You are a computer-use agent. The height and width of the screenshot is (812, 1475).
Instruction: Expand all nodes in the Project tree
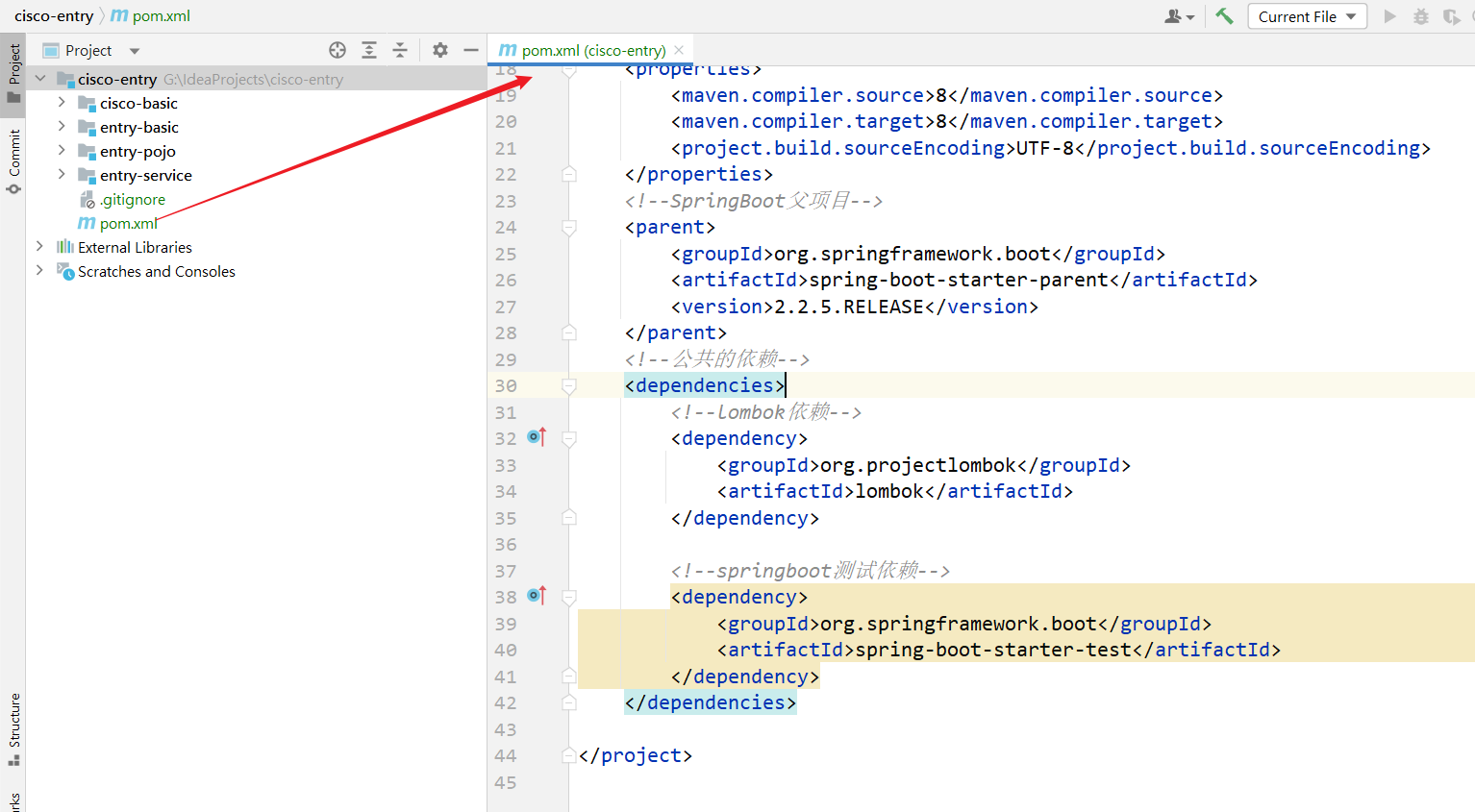(369, 49)
